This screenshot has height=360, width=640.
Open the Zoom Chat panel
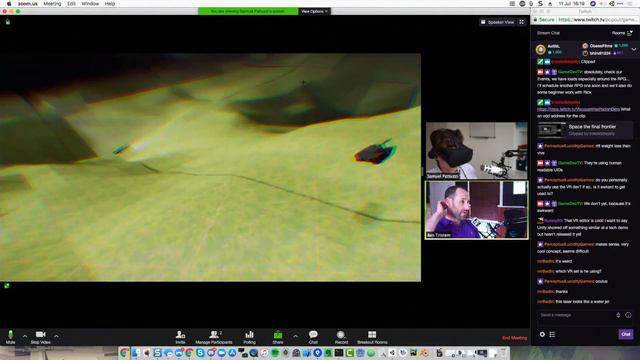click(x=313, y=337)
